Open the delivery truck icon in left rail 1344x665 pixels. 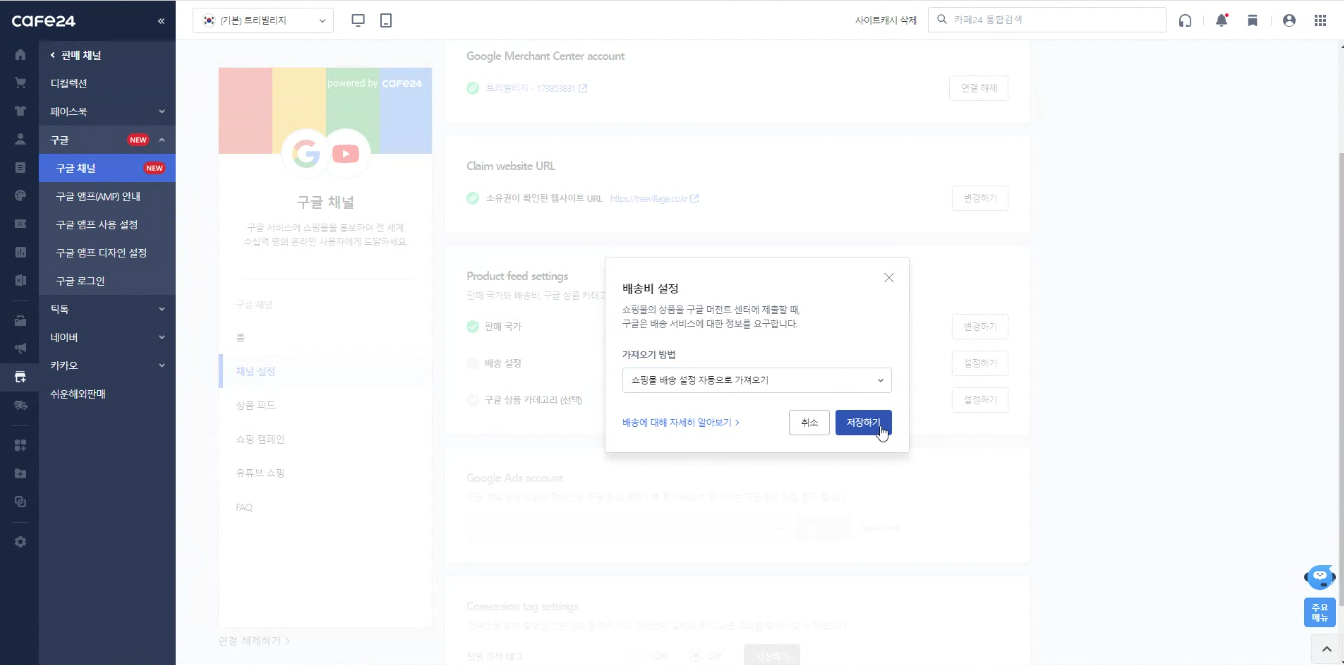pos(20,405)
